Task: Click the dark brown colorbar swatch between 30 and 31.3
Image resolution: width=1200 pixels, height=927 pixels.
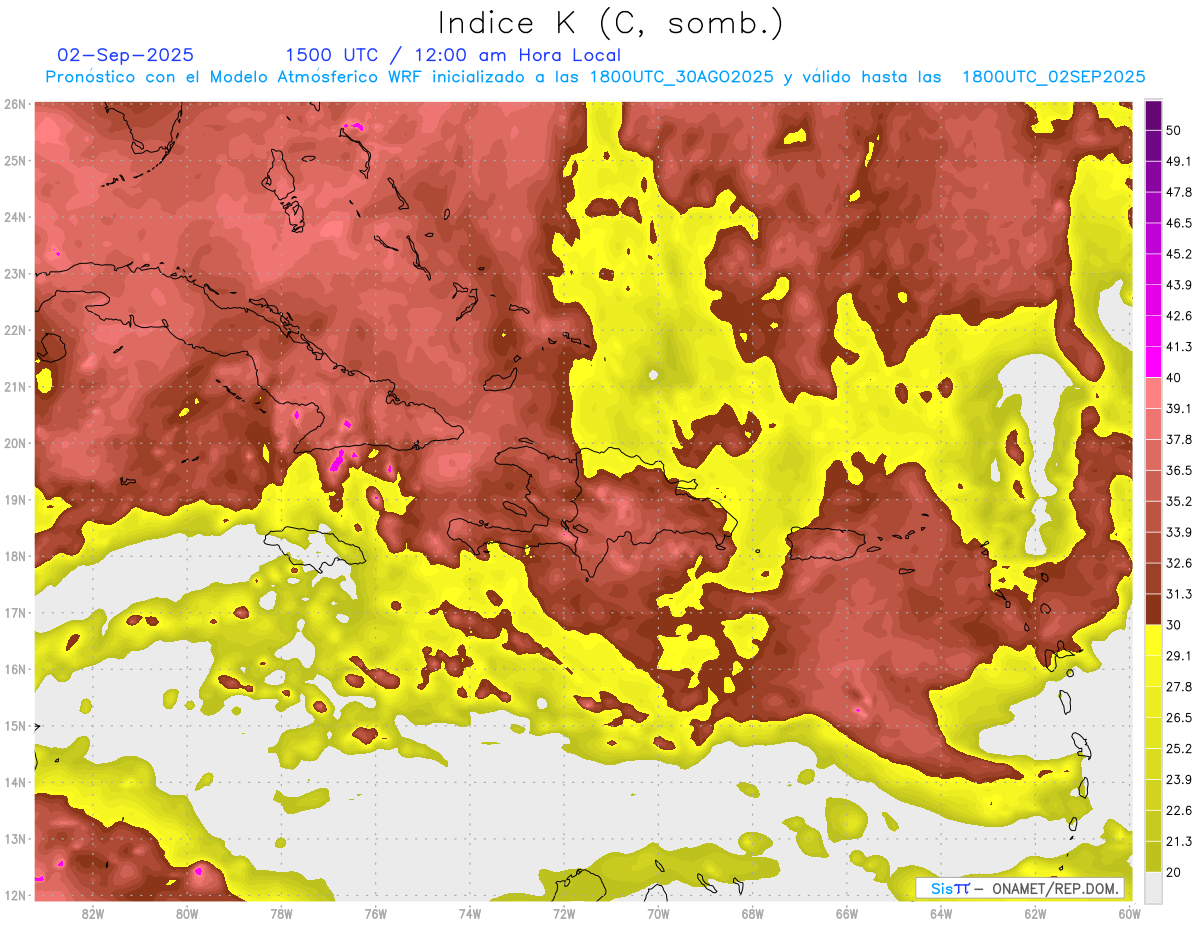Action: (1154, 608)
